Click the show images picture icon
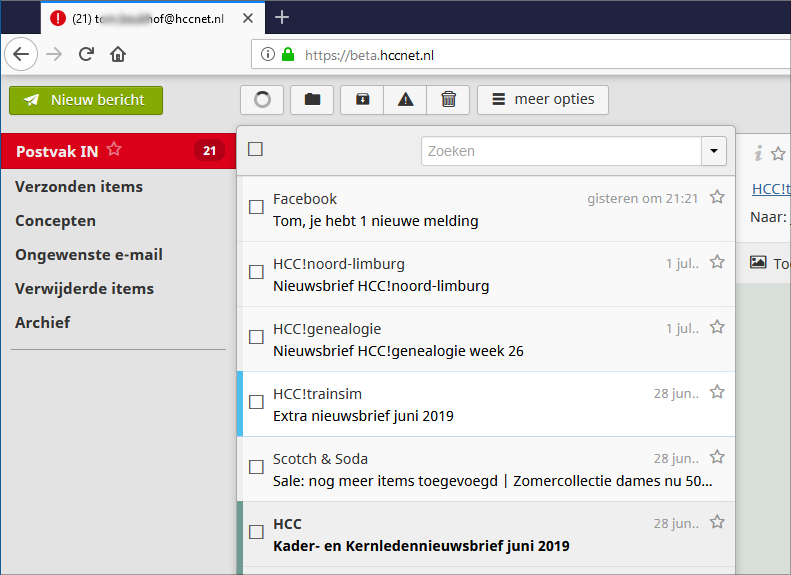This screenshot has width=791, height=575. [758, 262]
